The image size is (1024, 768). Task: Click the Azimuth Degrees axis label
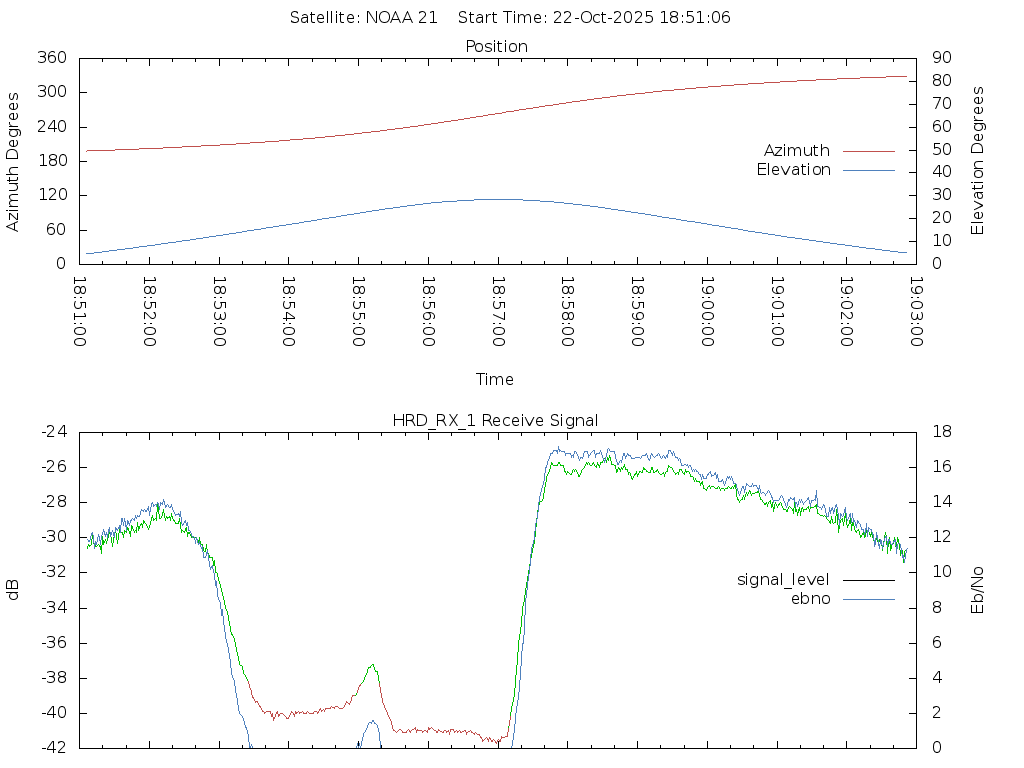pos(14,161)
